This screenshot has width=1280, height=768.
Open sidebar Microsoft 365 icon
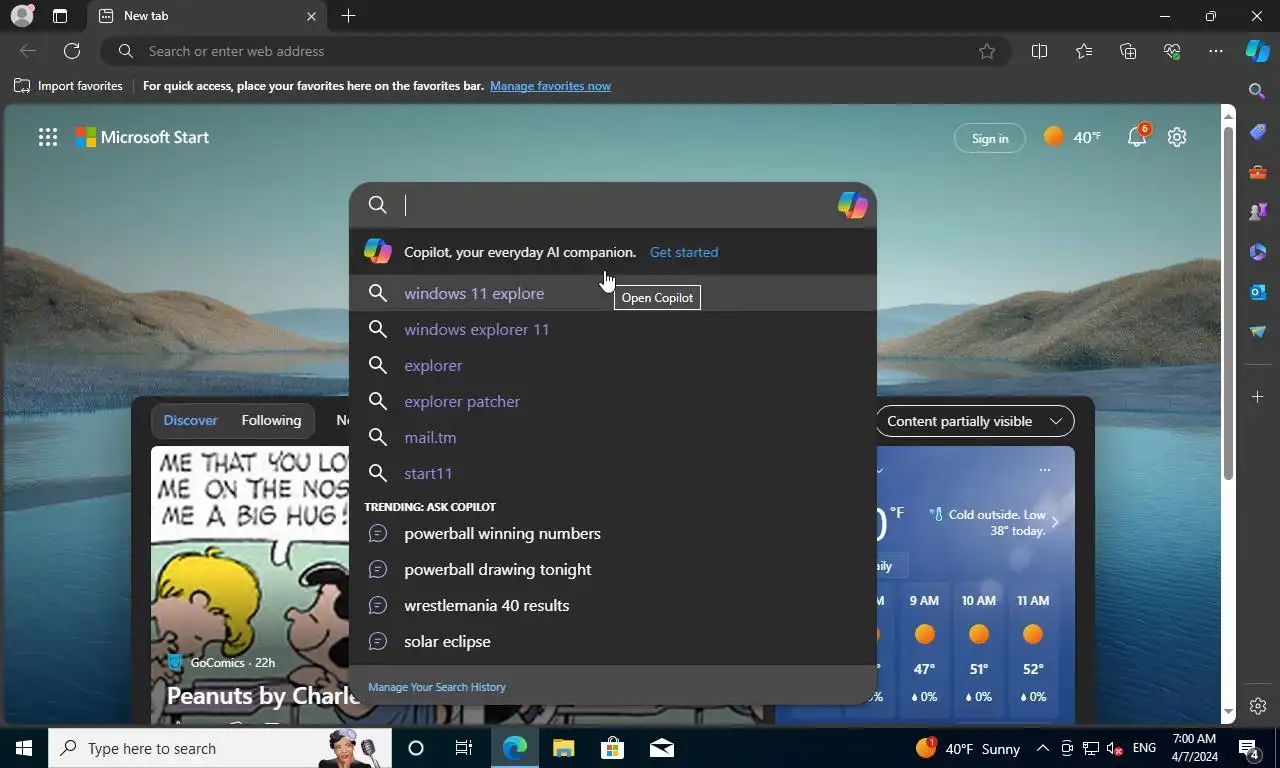[x=1258, y=252]
